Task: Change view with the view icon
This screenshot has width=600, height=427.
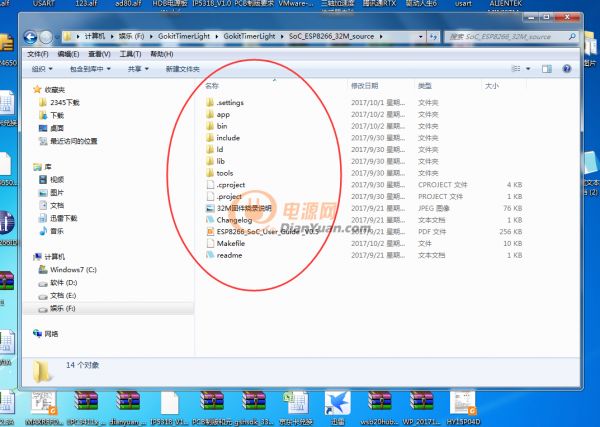Action: [516, 69]
